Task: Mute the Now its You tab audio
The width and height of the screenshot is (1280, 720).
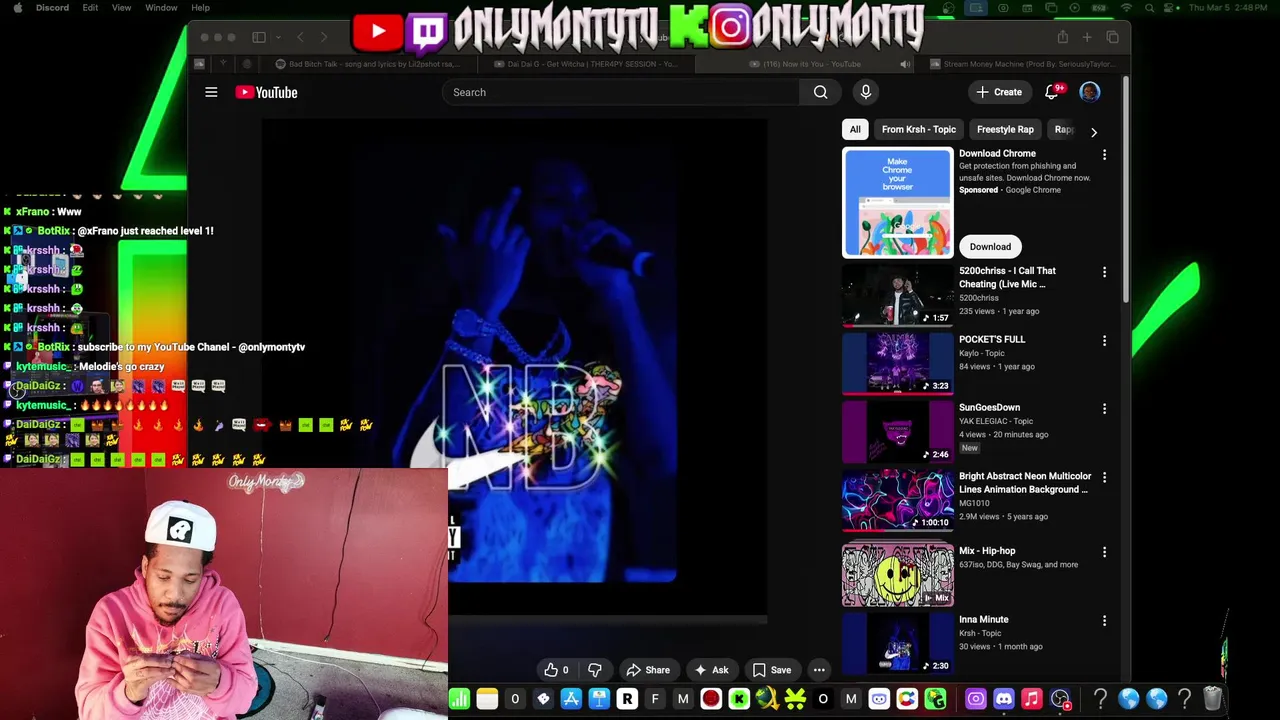Action: [x=905, y=64]
